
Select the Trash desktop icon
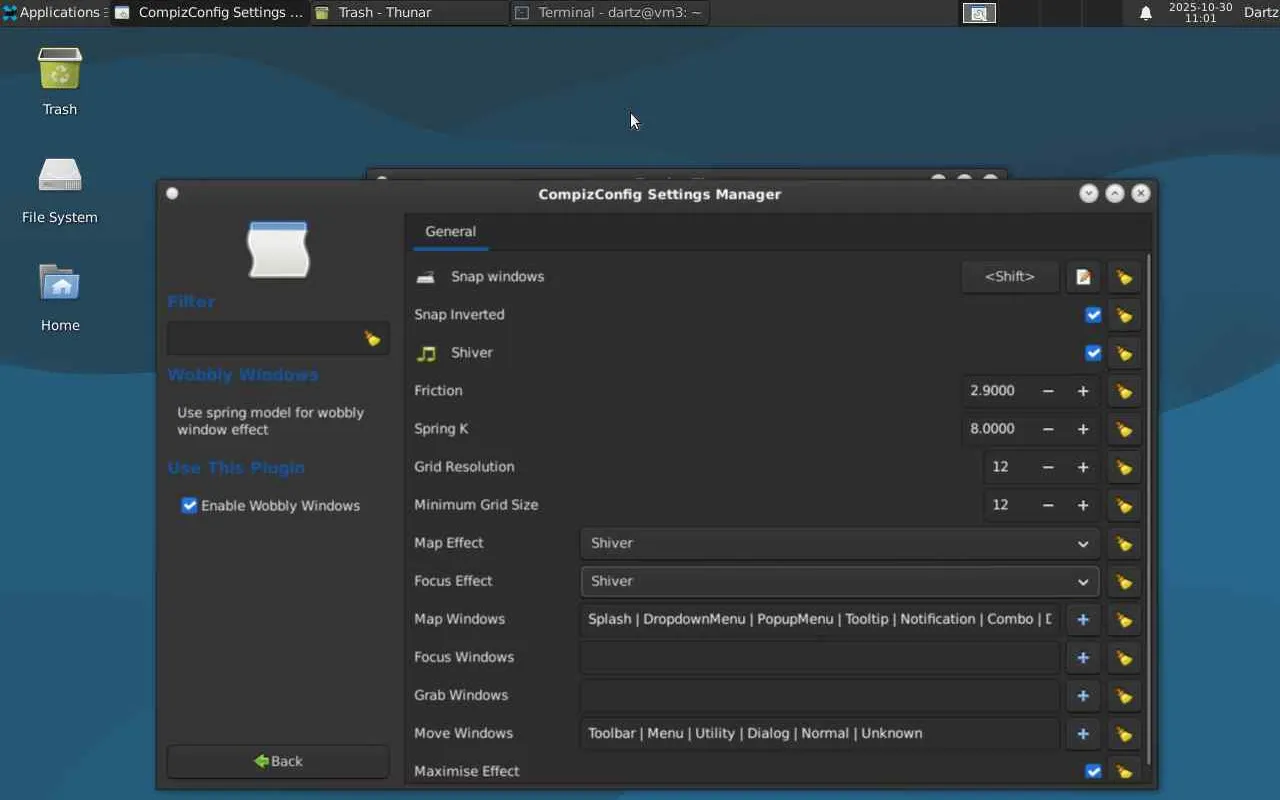(60, 81)
